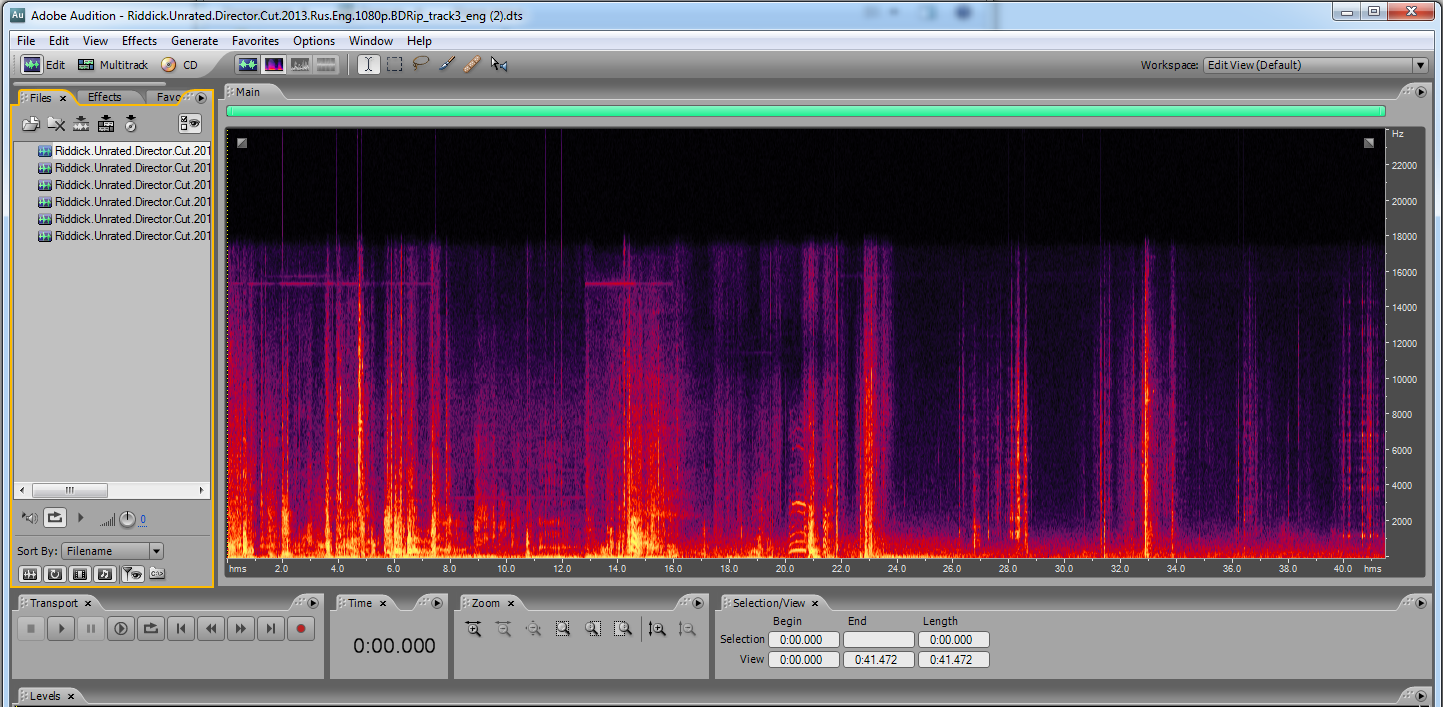This screenshot has height=707, width=1443.
Task: Toggle show video files filter button
Action: tap(79, 574)
